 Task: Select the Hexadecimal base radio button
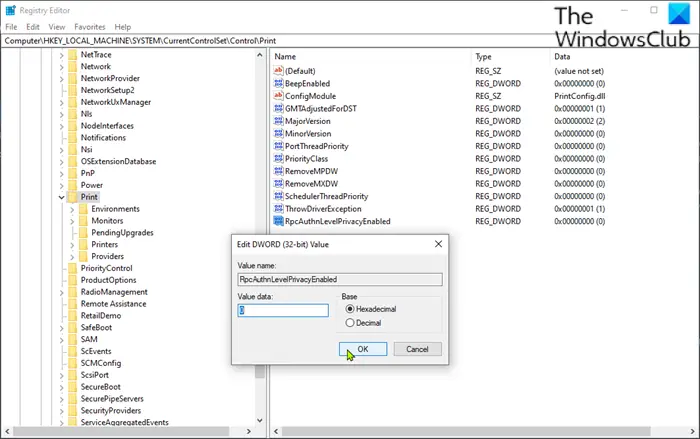(x=349, y=308)
